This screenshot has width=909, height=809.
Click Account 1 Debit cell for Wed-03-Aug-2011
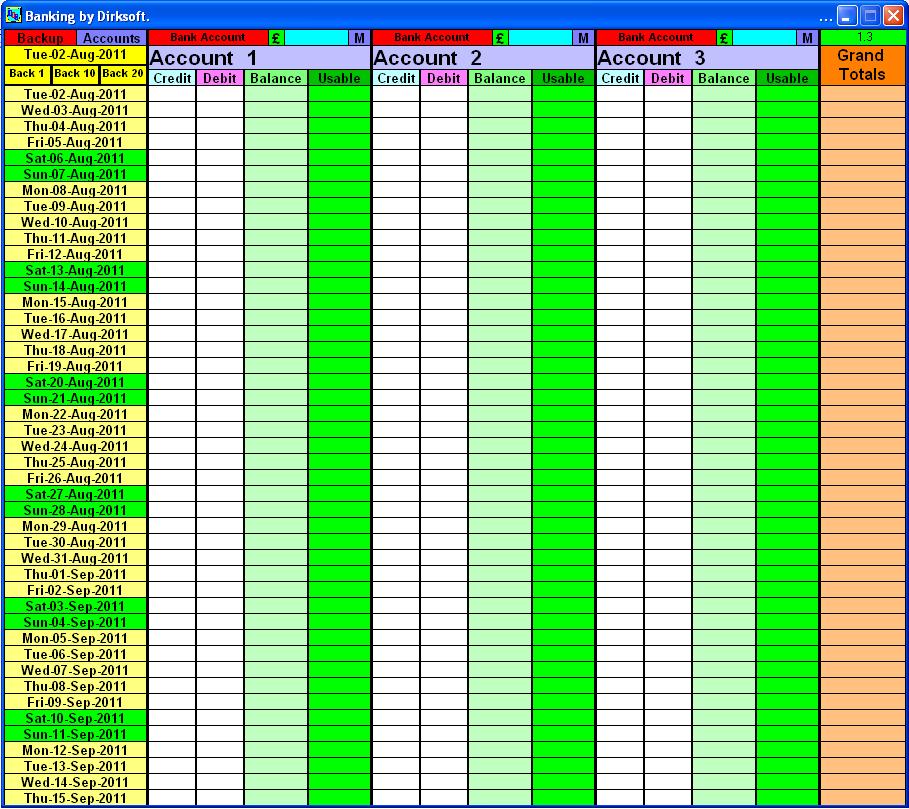220,110
